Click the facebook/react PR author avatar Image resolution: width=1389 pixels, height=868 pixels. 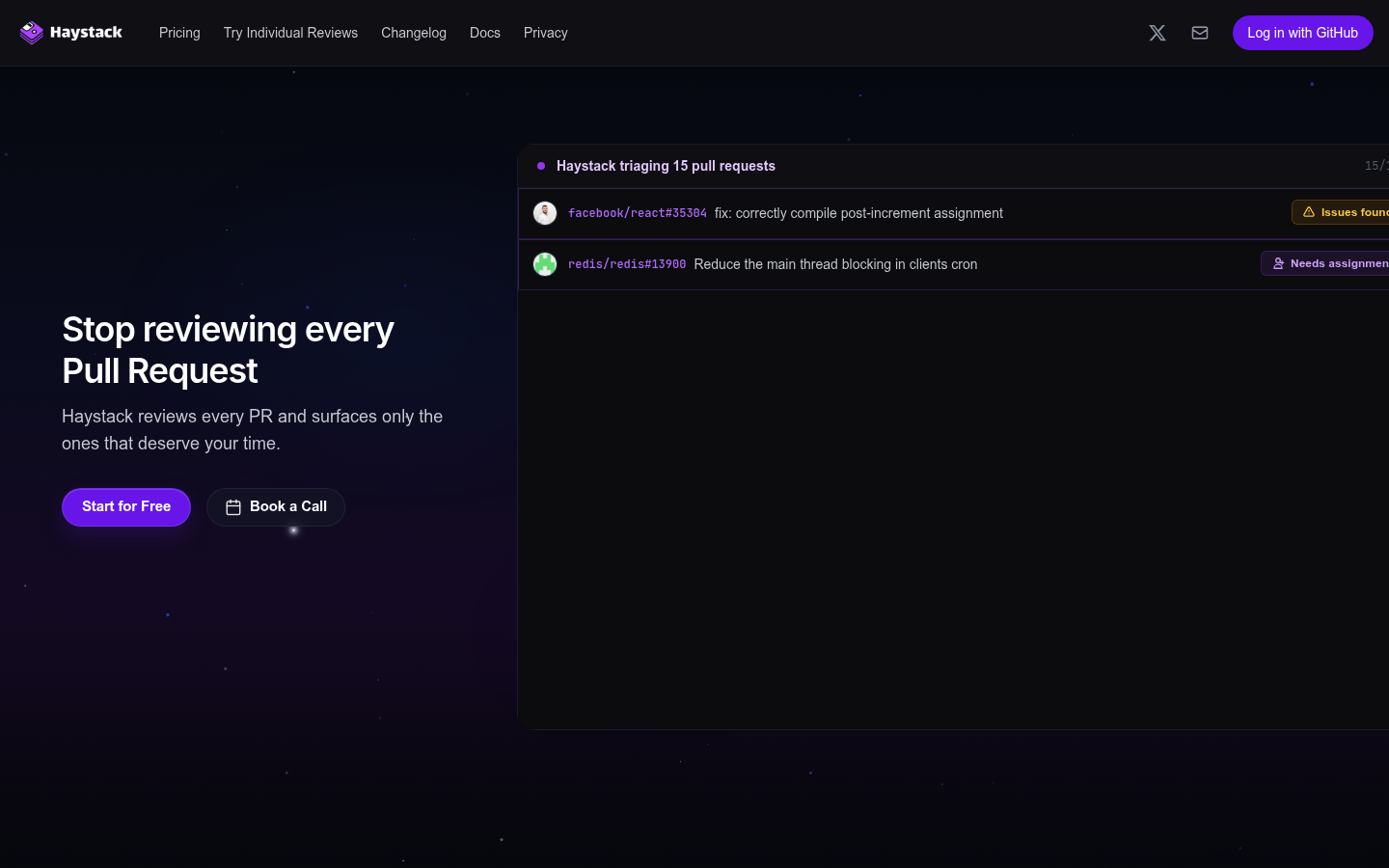pyautogui.click(x=545, y=213)
